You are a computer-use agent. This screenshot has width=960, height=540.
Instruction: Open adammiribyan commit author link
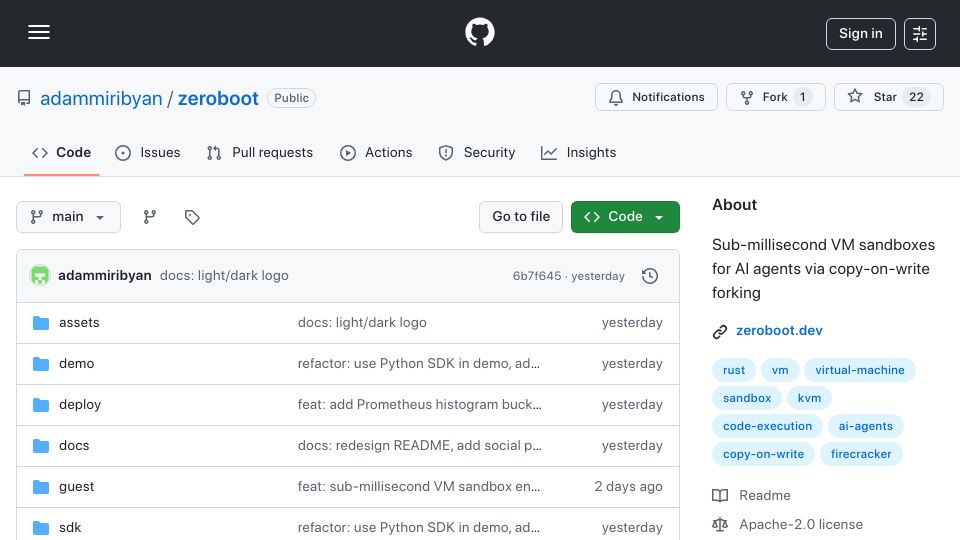(105, 276)
